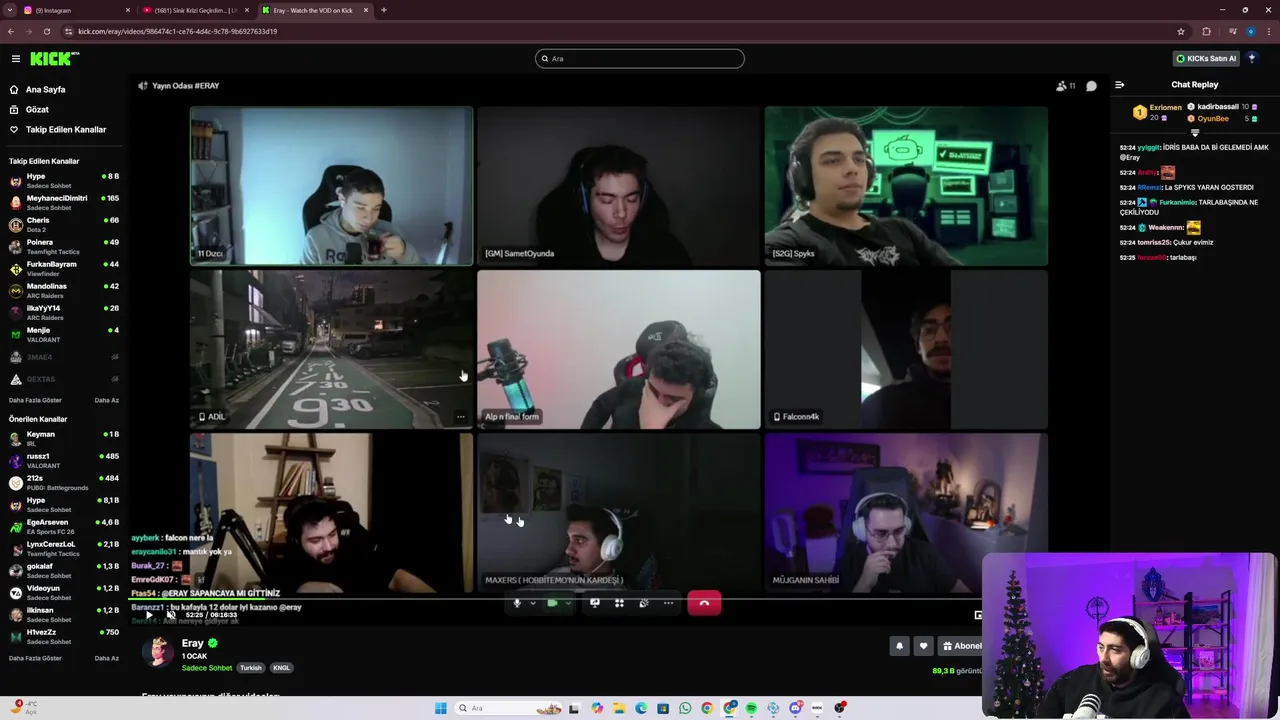Click Daha Az under followed channels
The width and height of the screenshot is (1280, 720).
click(106, 400)
